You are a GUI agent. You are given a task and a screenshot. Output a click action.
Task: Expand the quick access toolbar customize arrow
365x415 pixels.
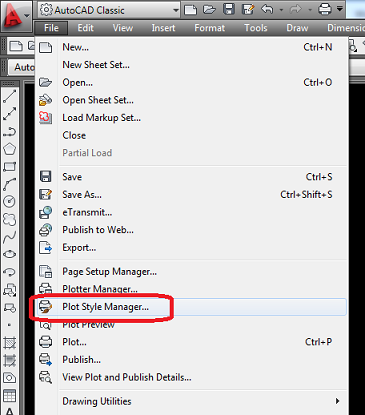coord(340,9)
